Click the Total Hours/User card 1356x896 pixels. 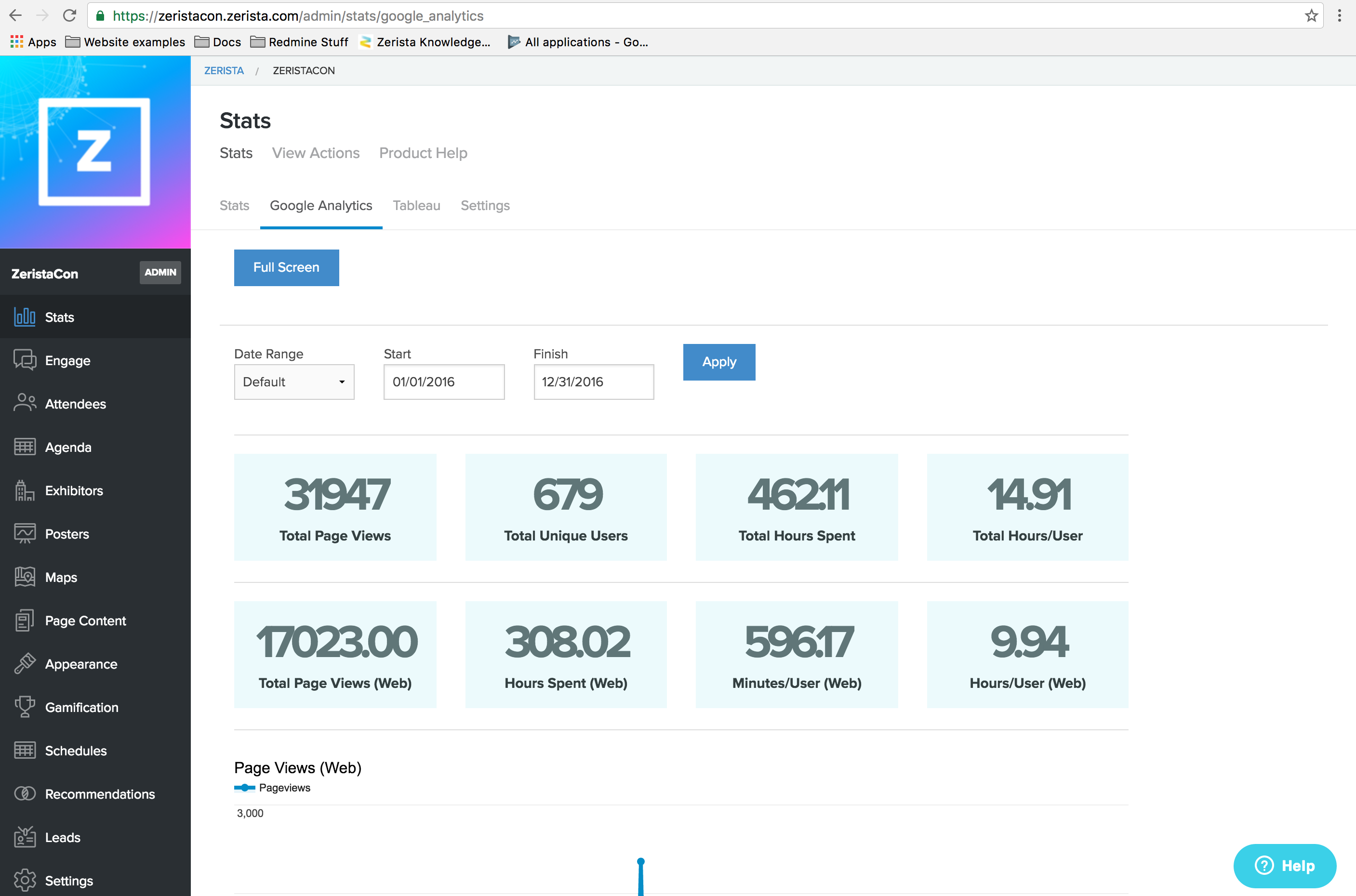(x=1027, y=507)
